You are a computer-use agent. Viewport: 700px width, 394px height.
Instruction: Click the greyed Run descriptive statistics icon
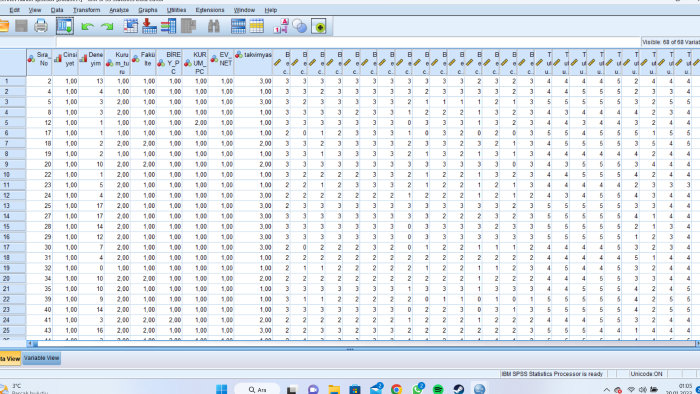[x=188, y=26]
